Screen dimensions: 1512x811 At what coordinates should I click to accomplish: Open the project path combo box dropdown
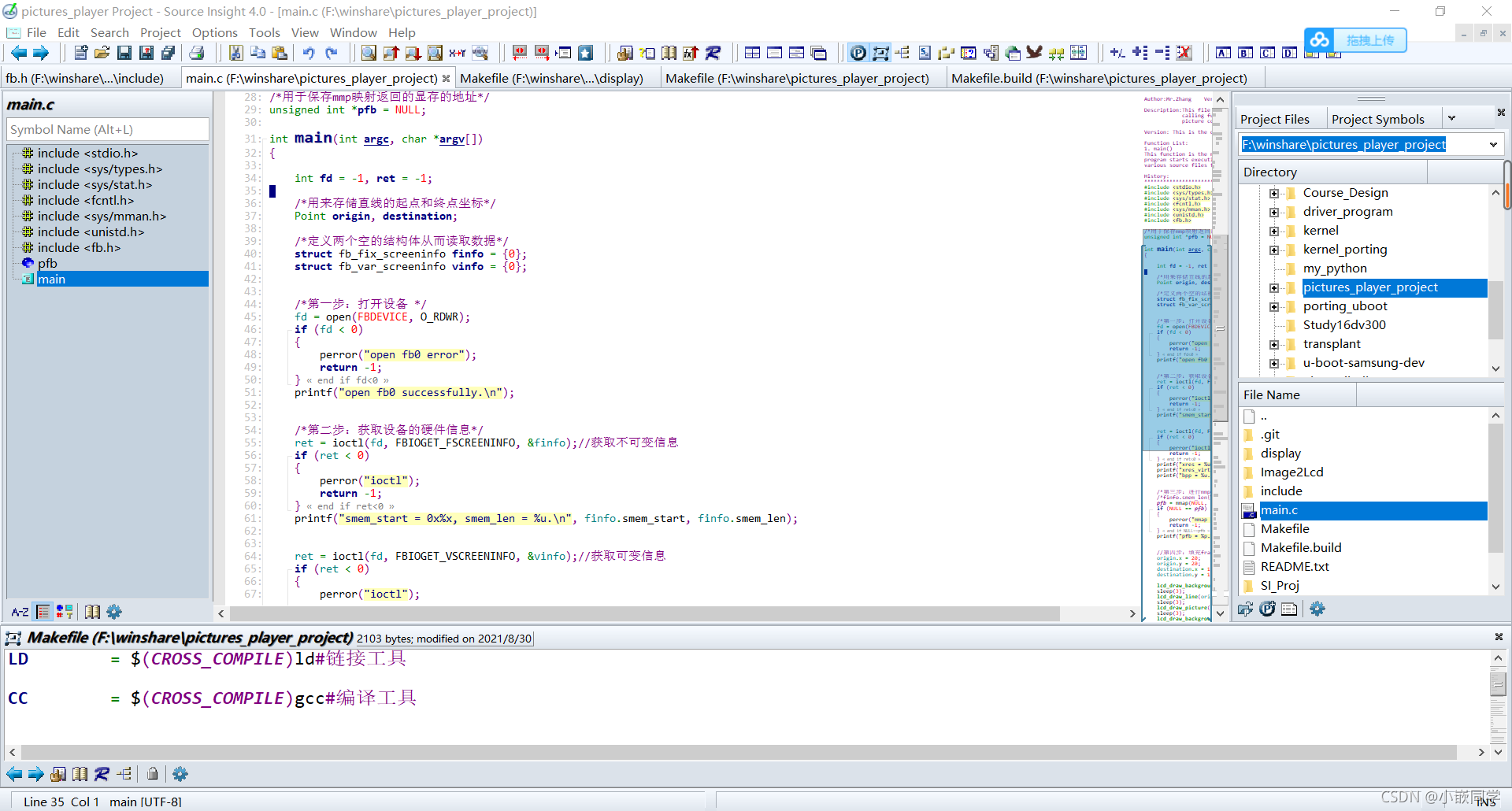click(x=1493, y=144)
